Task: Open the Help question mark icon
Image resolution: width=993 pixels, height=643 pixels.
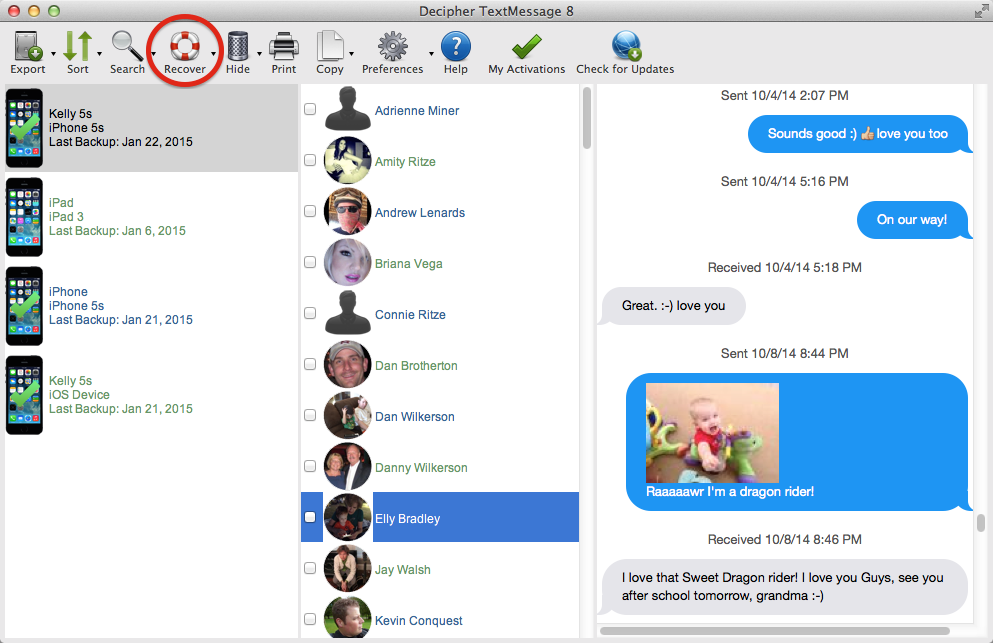Action: (456, 46)
